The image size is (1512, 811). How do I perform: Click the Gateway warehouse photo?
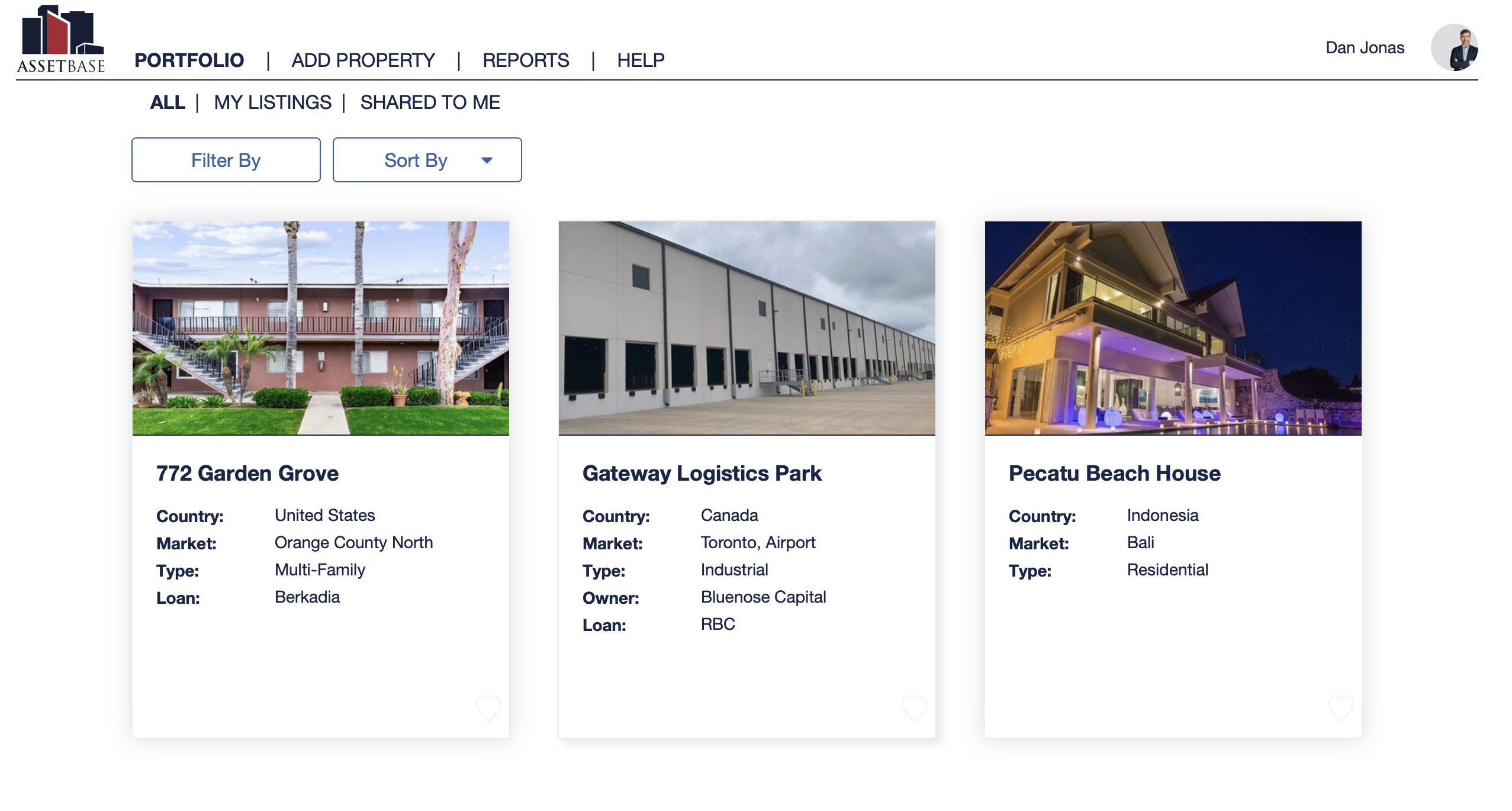coord(747,328)
